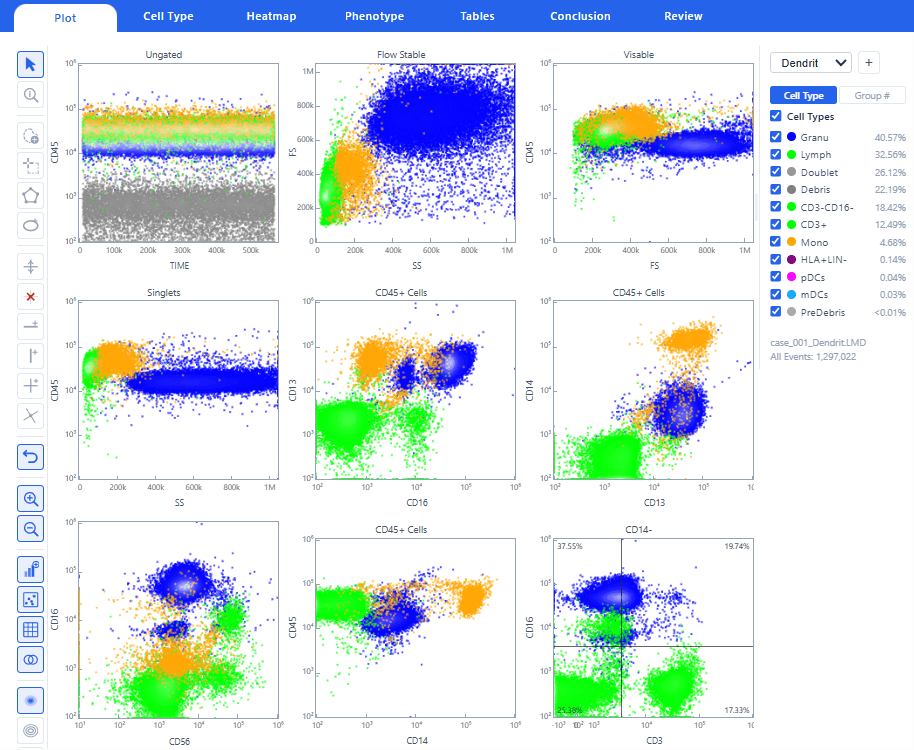The image size is (914, 750).
Task: Click the All Events: 1,297,022 text
Action: point(813,357)
